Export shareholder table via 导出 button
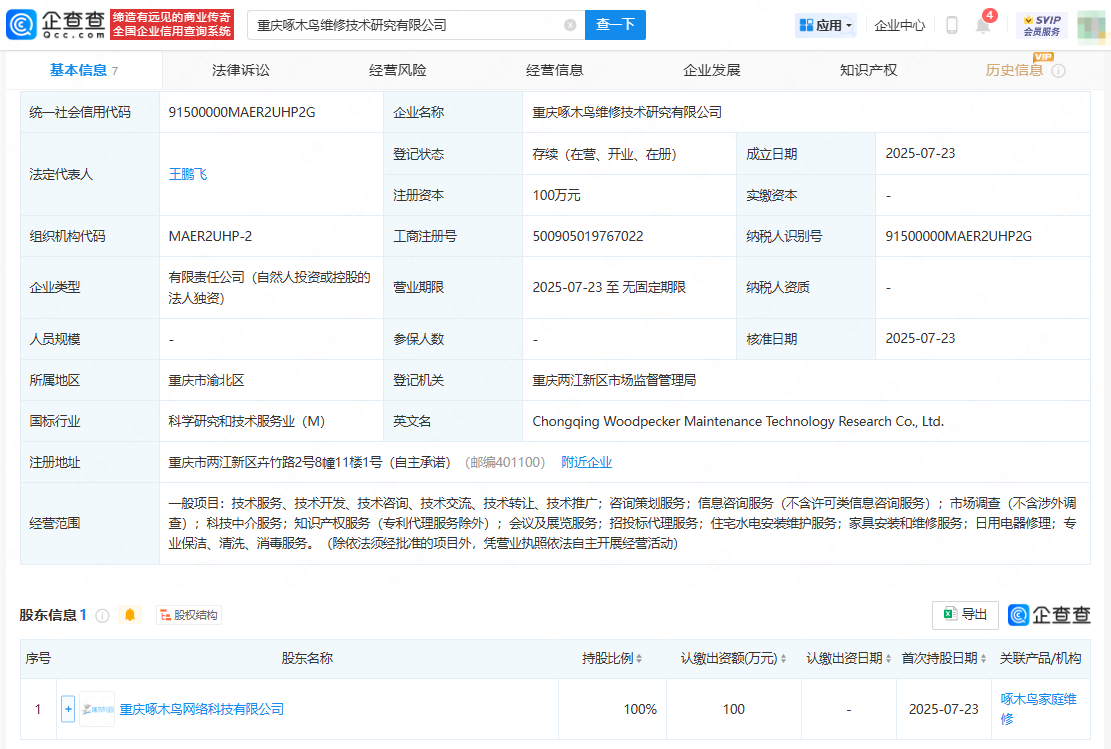 (x=965, y=614)
